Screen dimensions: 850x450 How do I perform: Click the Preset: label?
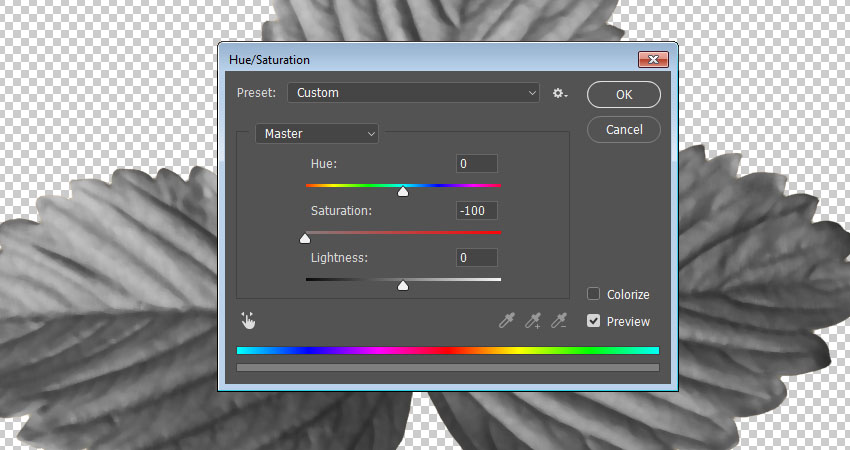tap(256, 93)
